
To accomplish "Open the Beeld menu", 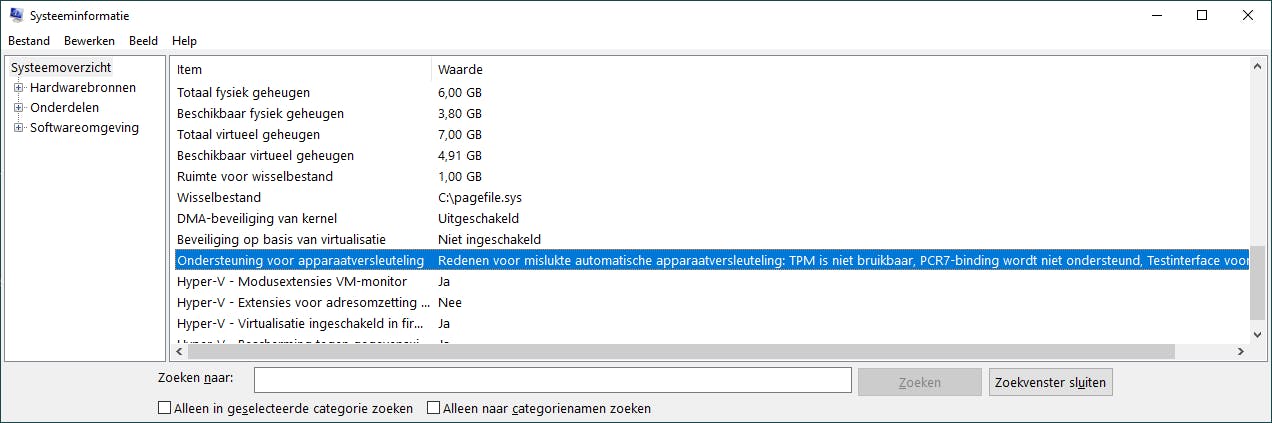I will 143,41.
